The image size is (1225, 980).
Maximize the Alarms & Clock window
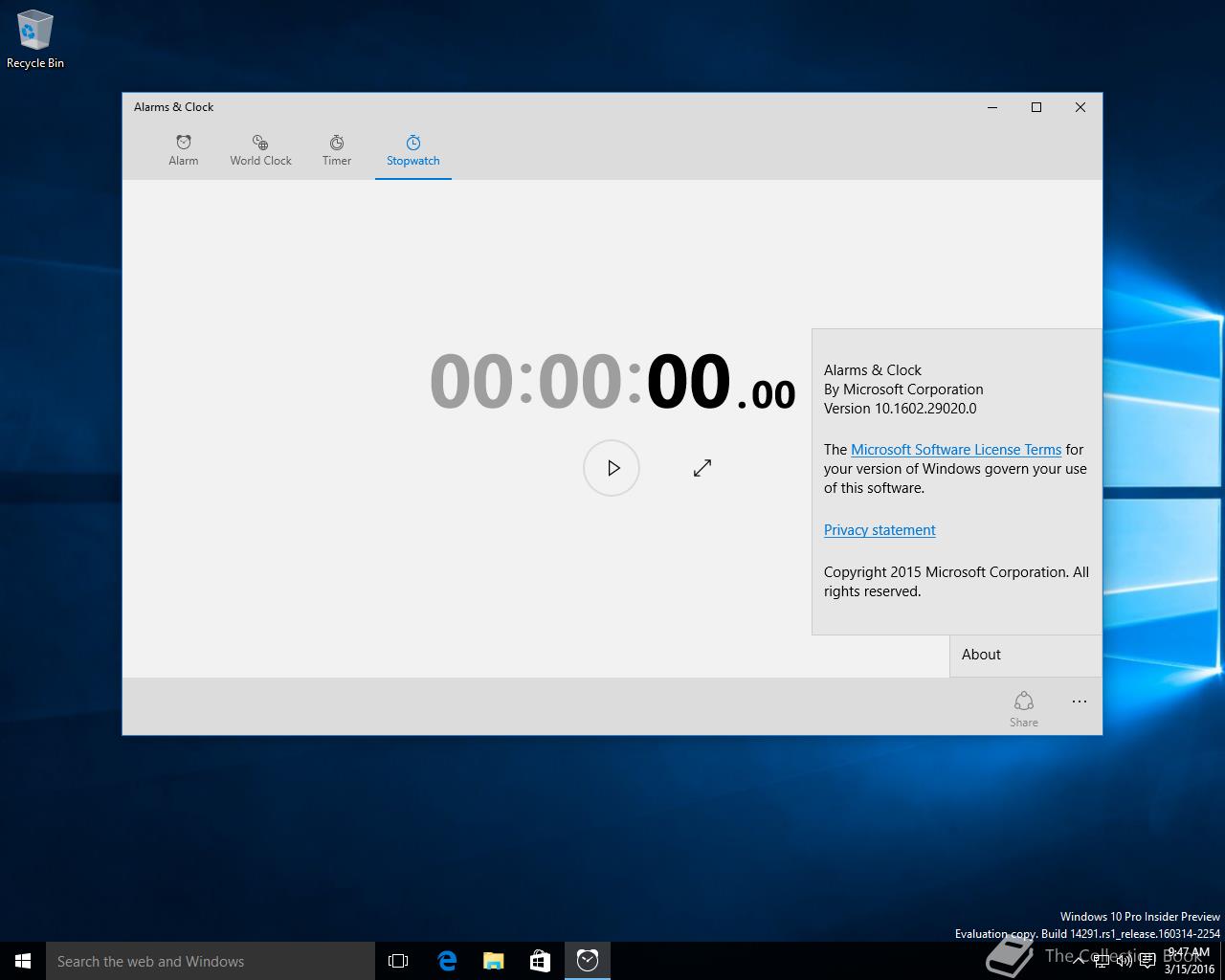point(1036,107)
